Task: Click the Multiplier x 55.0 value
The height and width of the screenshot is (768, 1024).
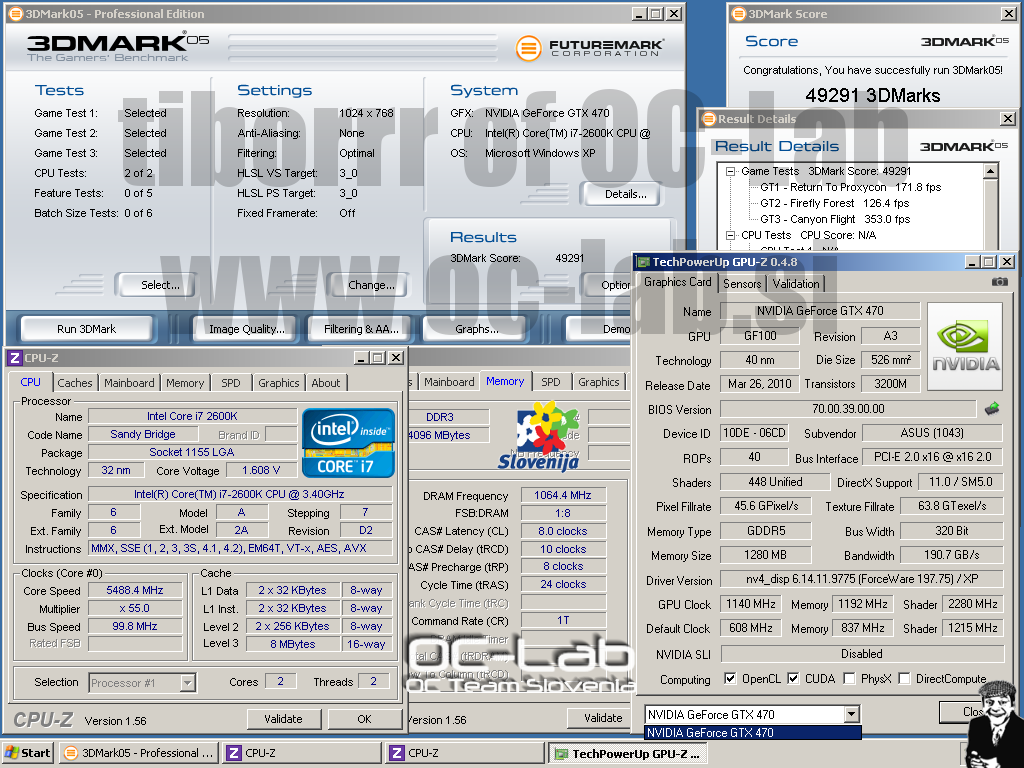Action: pyautogui.click(x=135, y=608)
